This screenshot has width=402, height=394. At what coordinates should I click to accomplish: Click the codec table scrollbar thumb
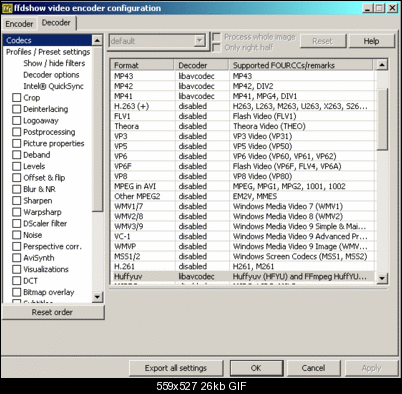point(382,119)
